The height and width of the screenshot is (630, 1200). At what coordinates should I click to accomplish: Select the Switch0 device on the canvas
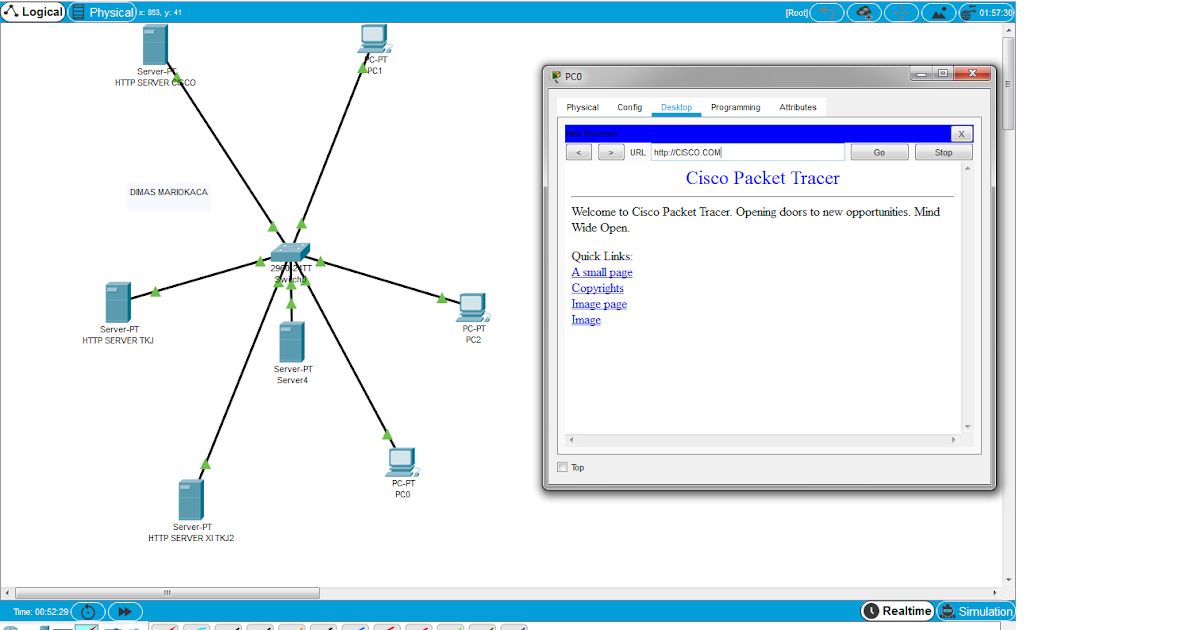tap(291, 253)
